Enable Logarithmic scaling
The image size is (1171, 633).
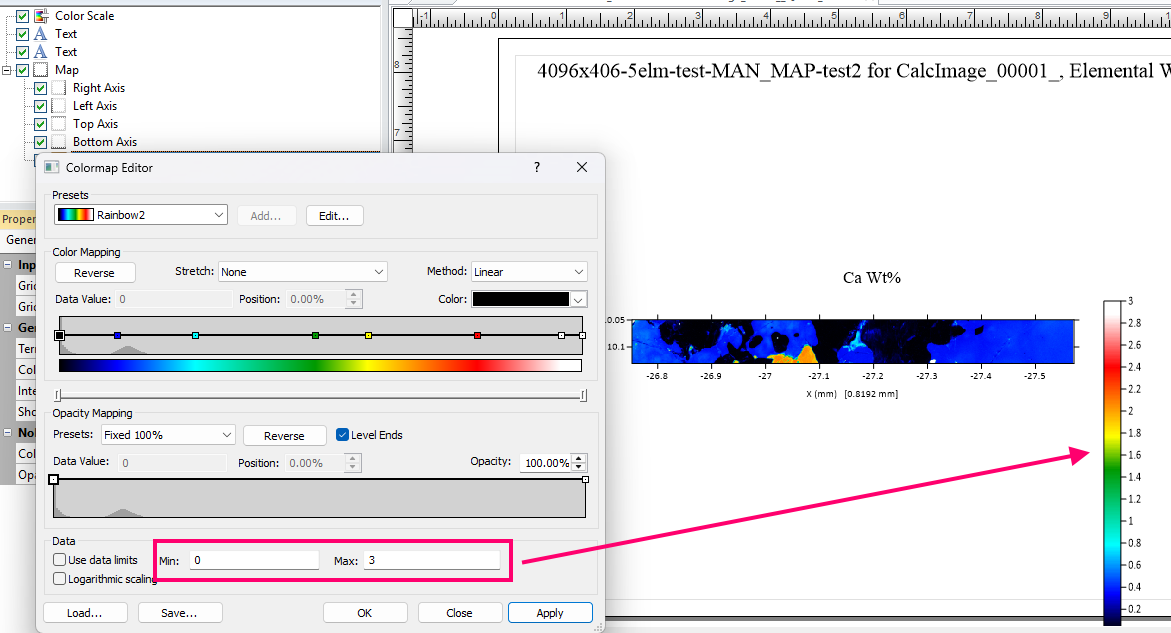tap(61, 579)
